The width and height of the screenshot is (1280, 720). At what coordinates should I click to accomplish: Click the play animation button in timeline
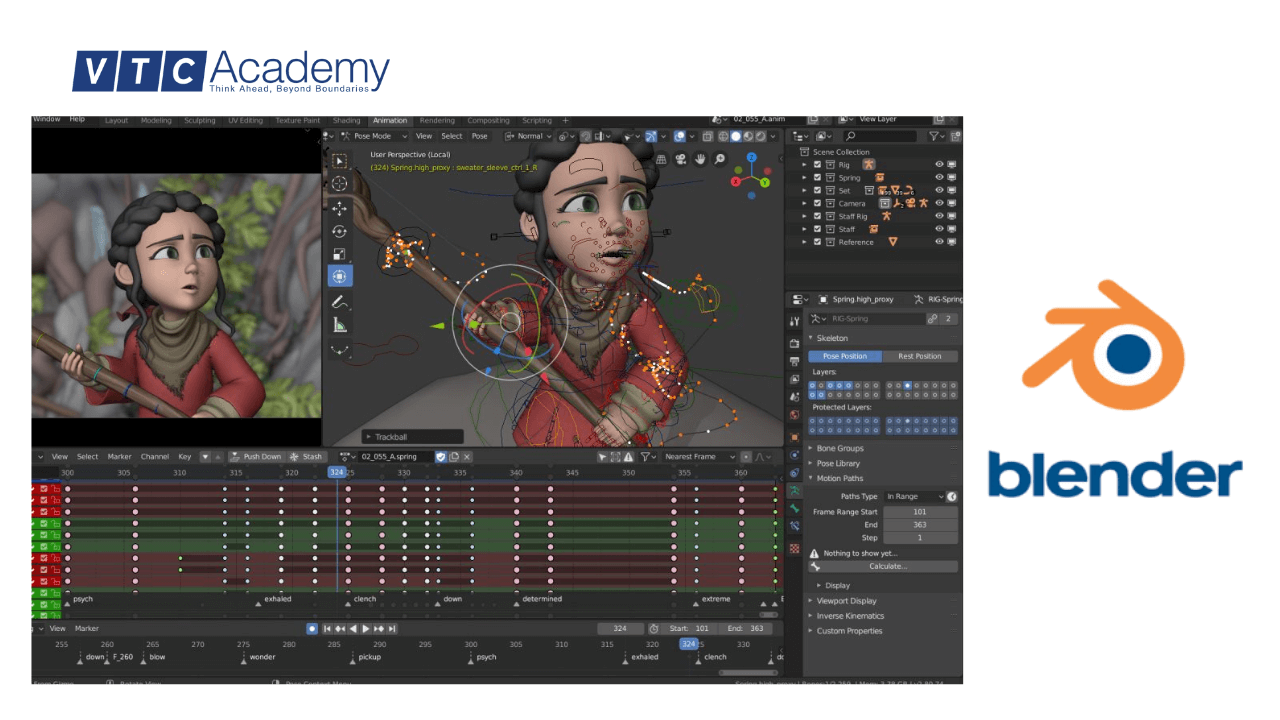[x=366, y=628]
